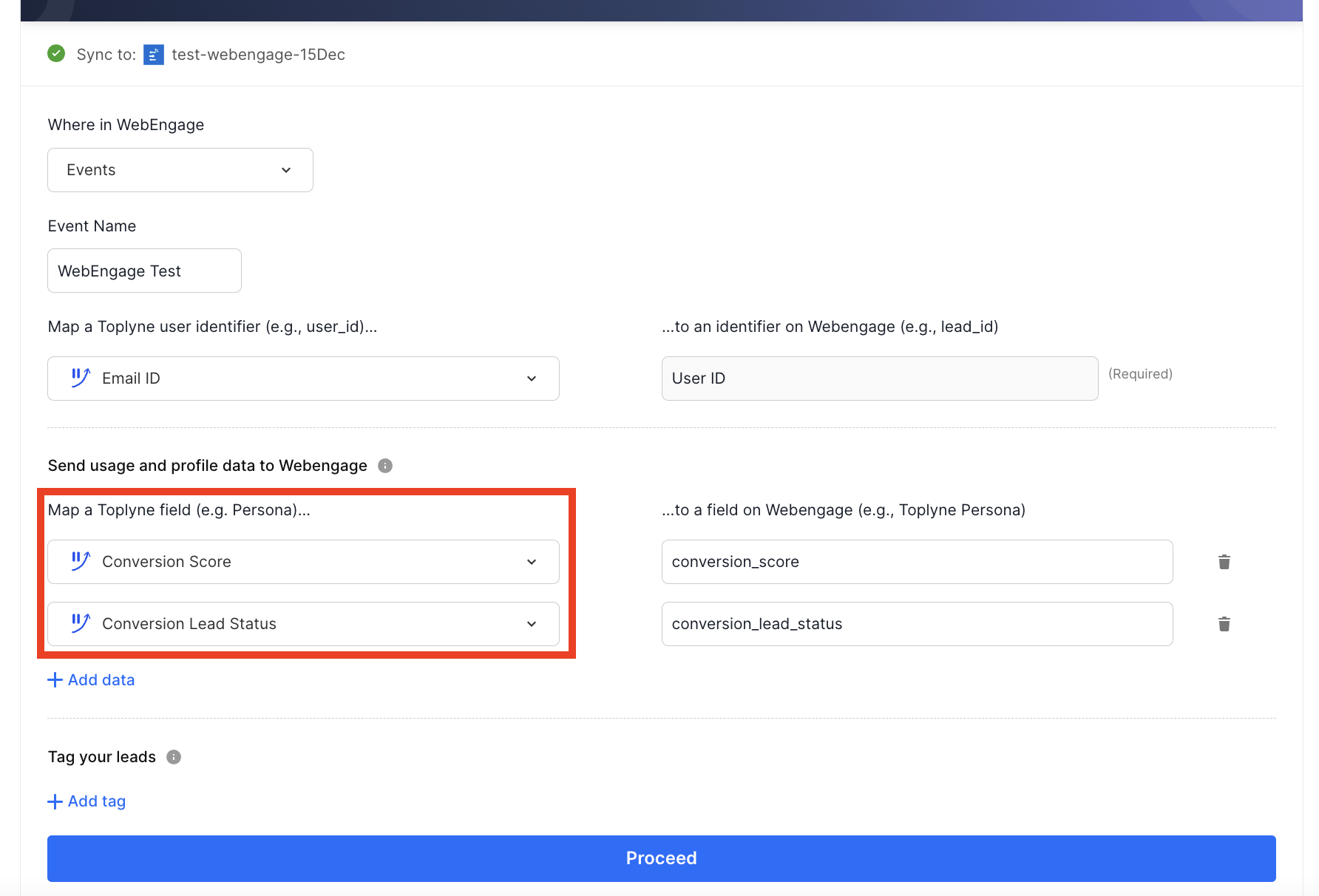This screenshot has height=896, width=1319.
Task: Delete the conversion_score mapping row
Action: (x=1224, y=562)
